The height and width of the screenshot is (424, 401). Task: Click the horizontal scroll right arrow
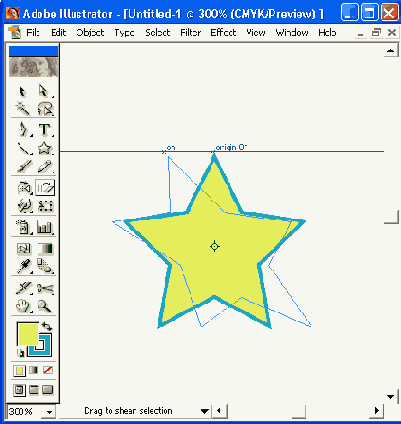coord(377,411)
